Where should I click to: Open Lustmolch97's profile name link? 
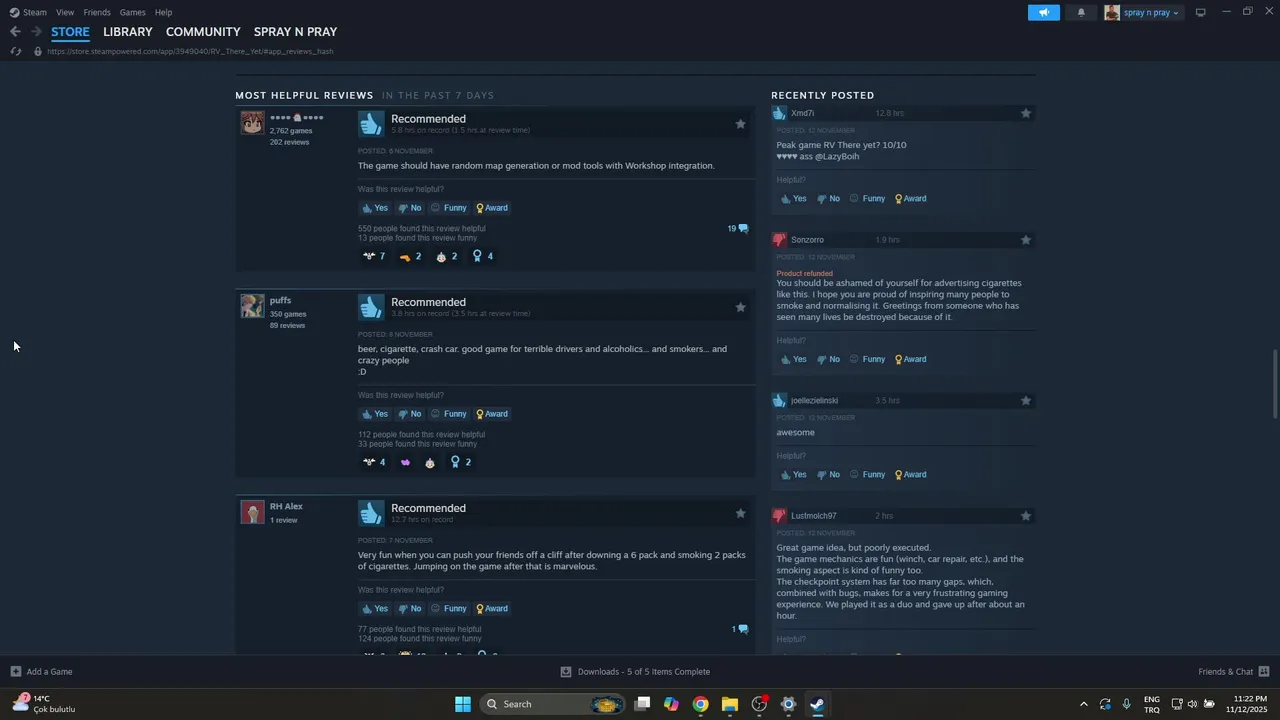tap(814, 516)
